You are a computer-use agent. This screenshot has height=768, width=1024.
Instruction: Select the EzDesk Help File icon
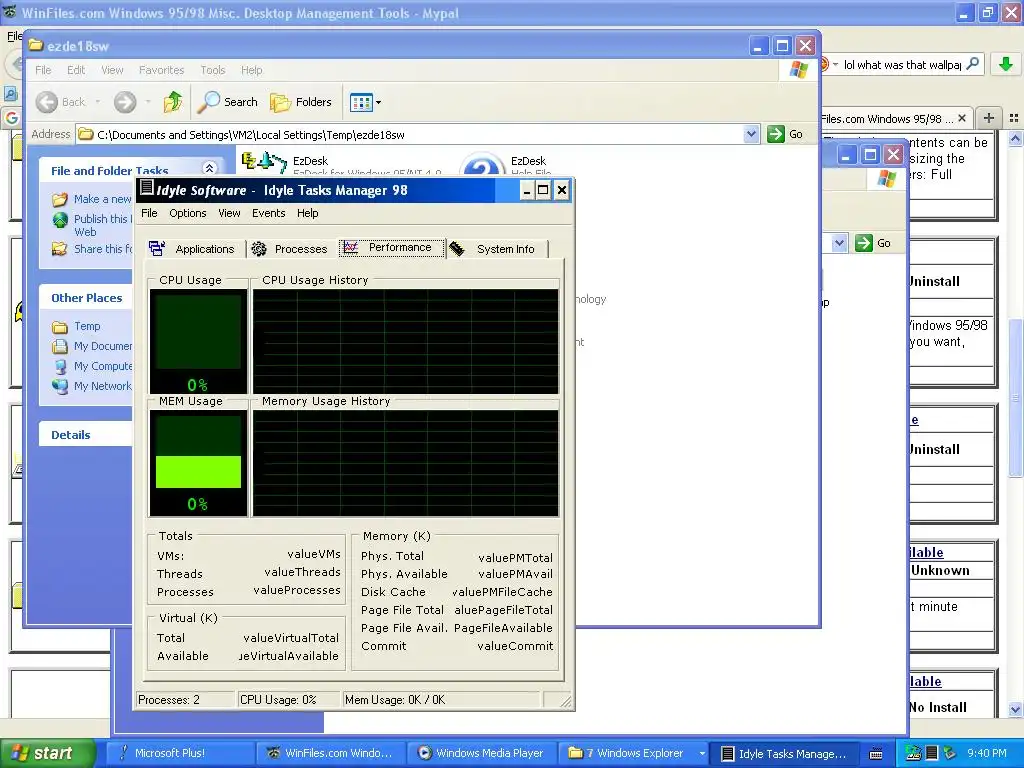click(x=482, y=165)
